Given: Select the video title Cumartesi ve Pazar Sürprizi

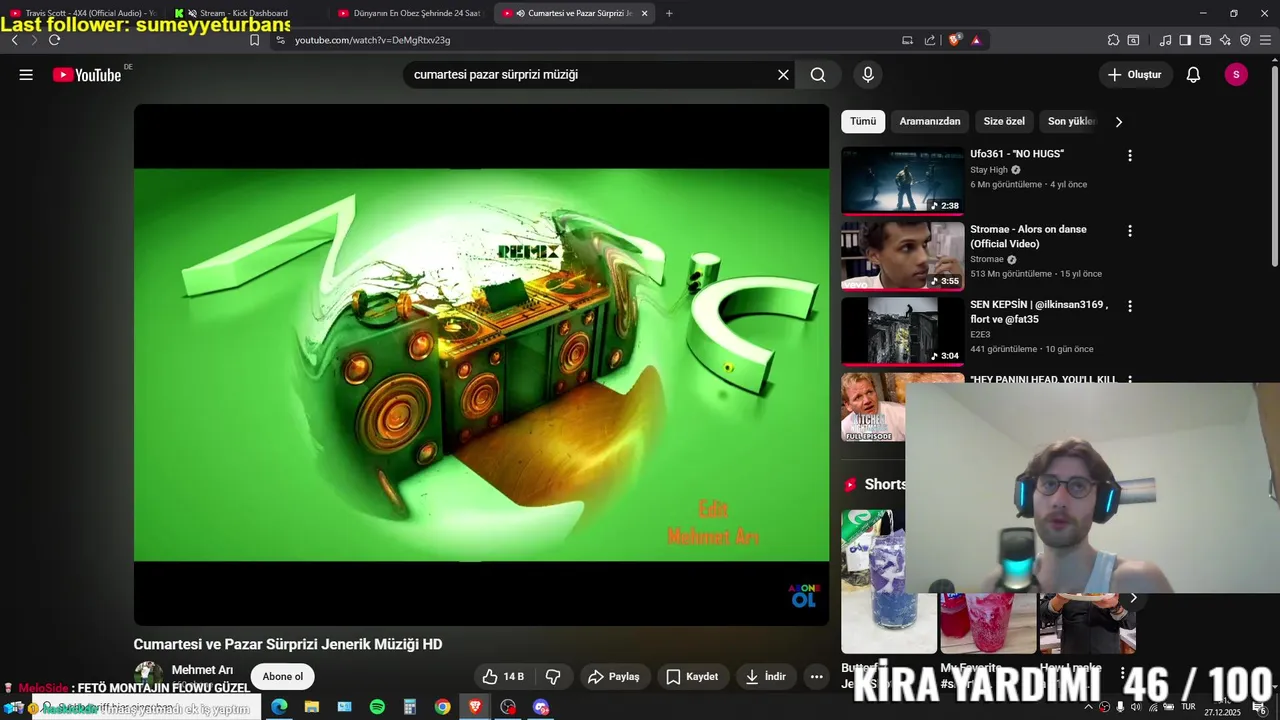Looking at the screenshot, I should (288, 645).
